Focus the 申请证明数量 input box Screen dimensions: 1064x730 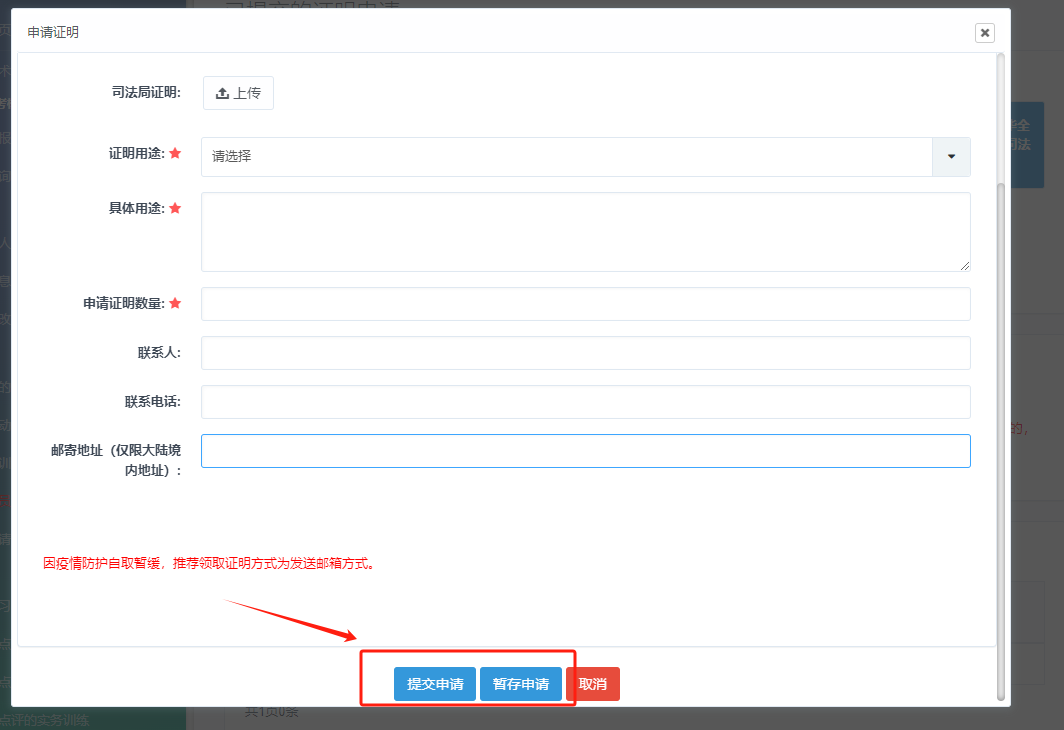(x=585, y=304)
